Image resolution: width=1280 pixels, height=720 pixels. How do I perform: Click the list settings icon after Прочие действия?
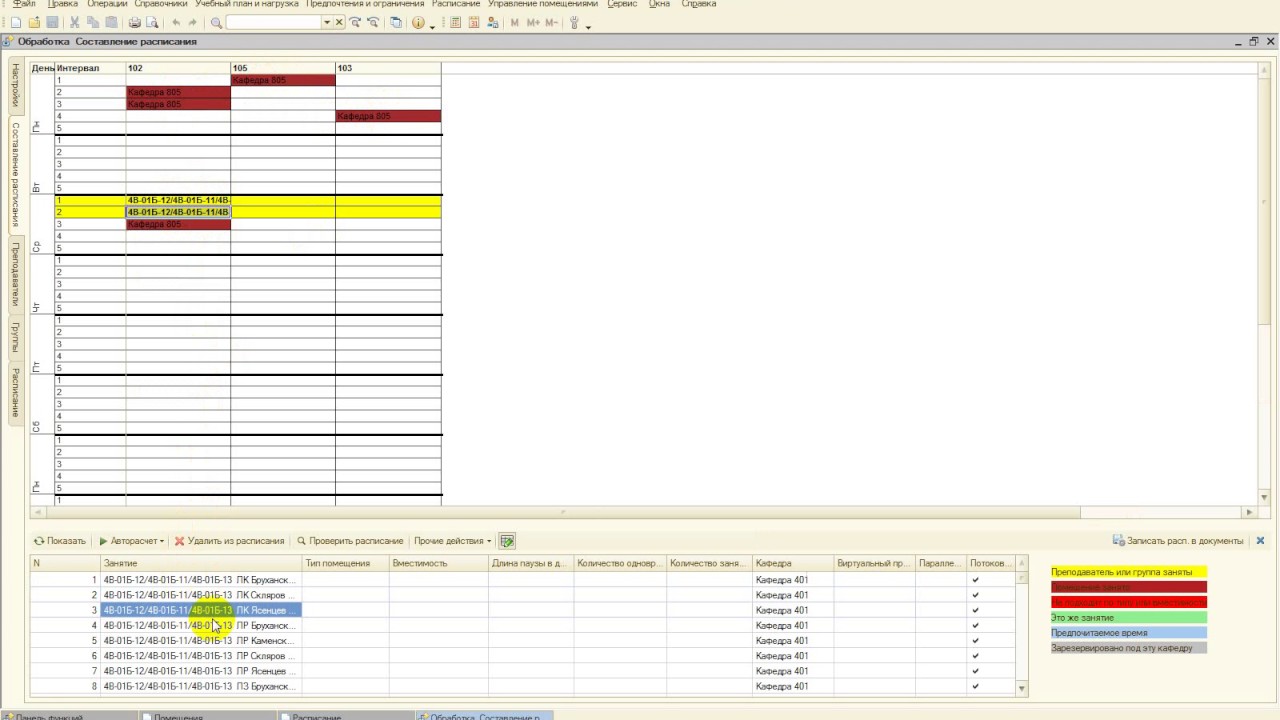tap(507, 541)
